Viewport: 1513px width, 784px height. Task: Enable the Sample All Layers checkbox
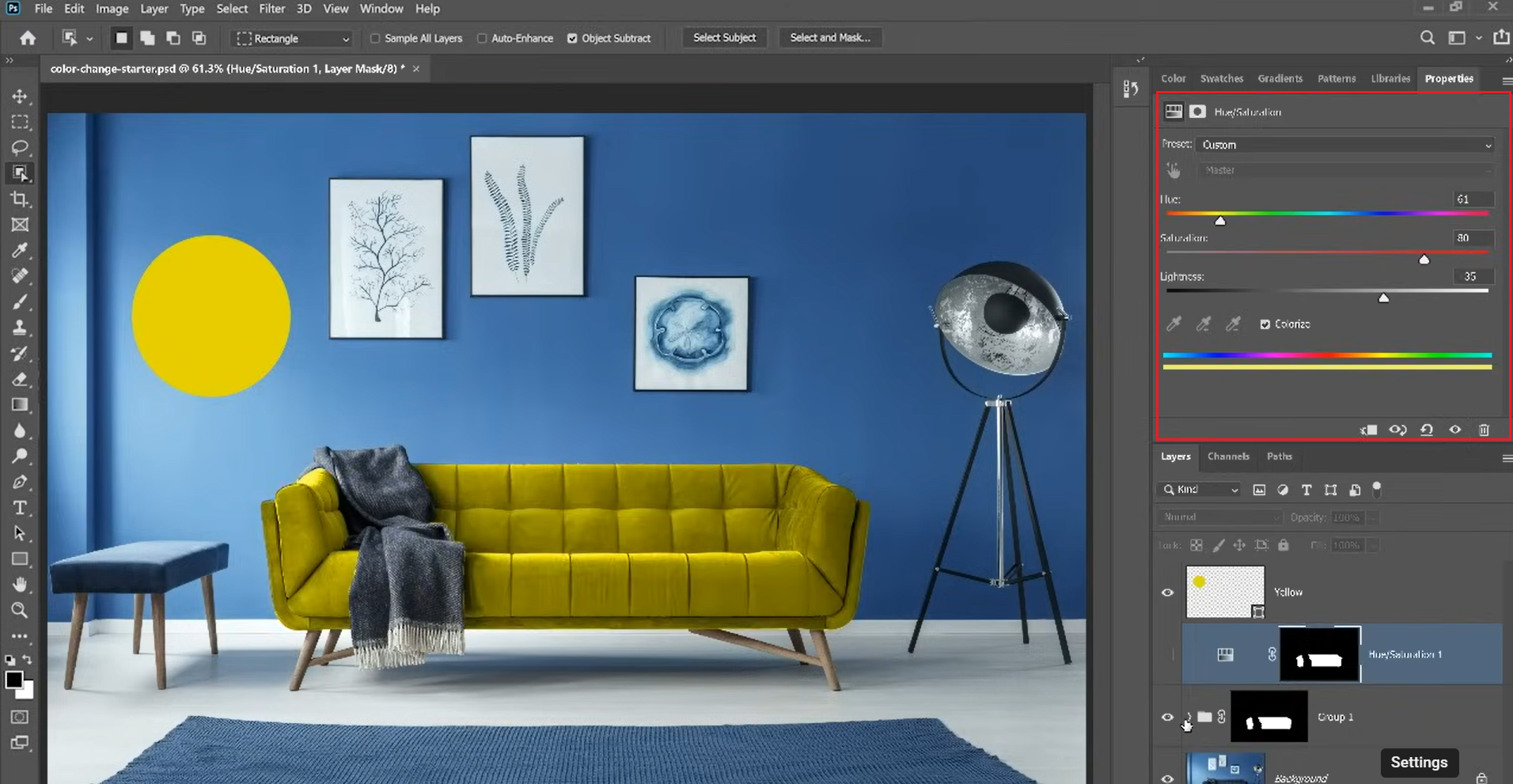377,38
